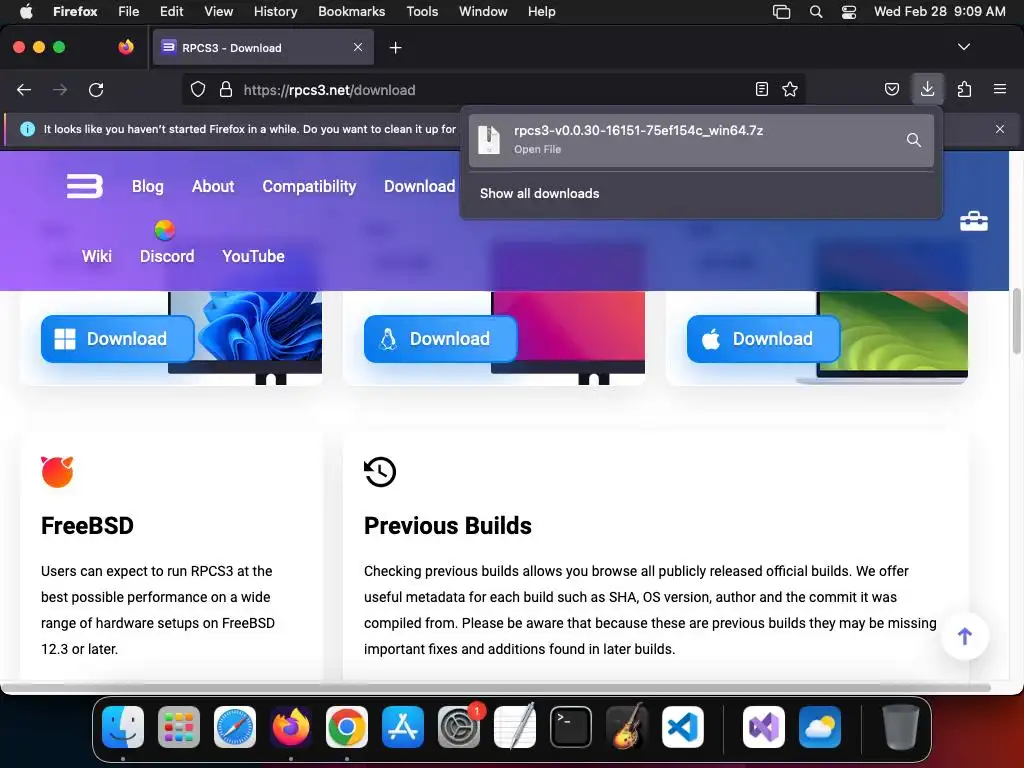Image resolution: width=1024 pixels, height=768 pixels.
Task: Open the Apple menu
Action: (26, 12)
